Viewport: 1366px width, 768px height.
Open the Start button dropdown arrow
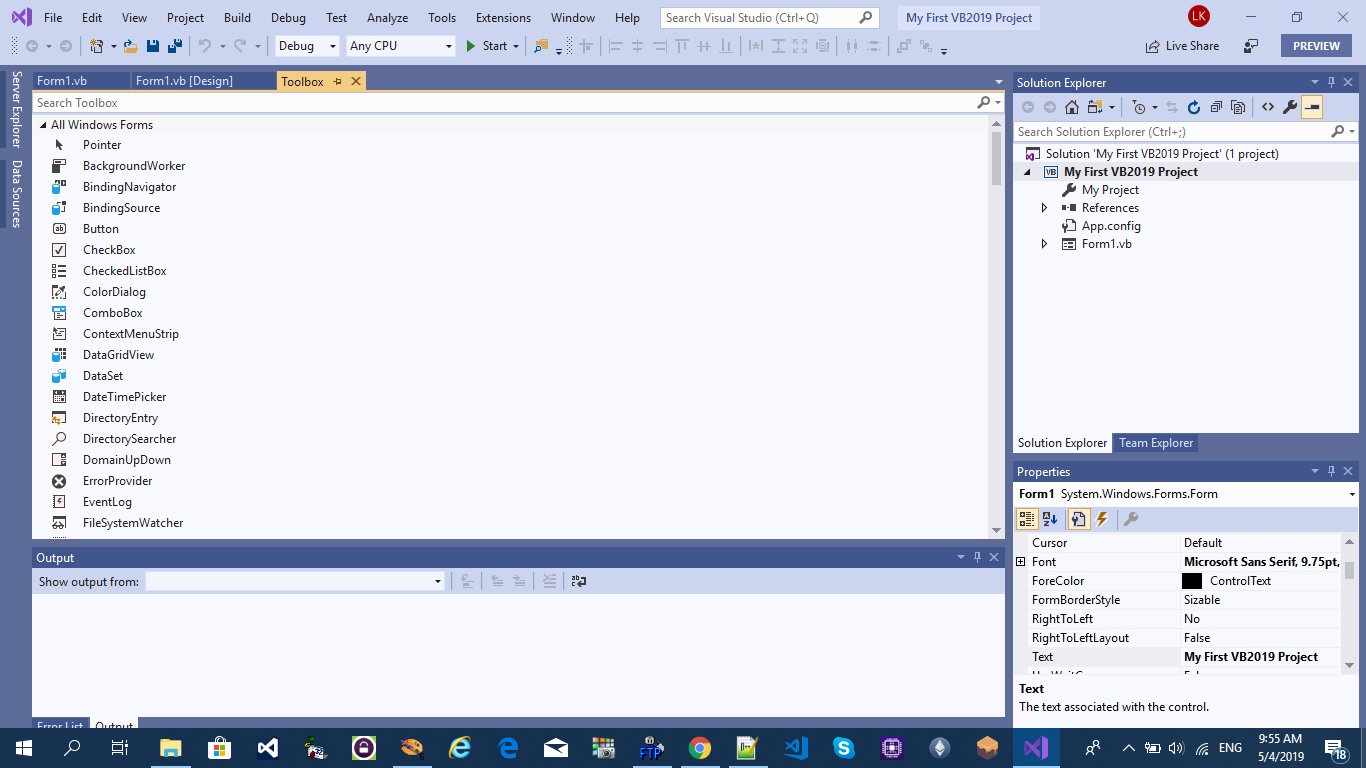point(516,46)
